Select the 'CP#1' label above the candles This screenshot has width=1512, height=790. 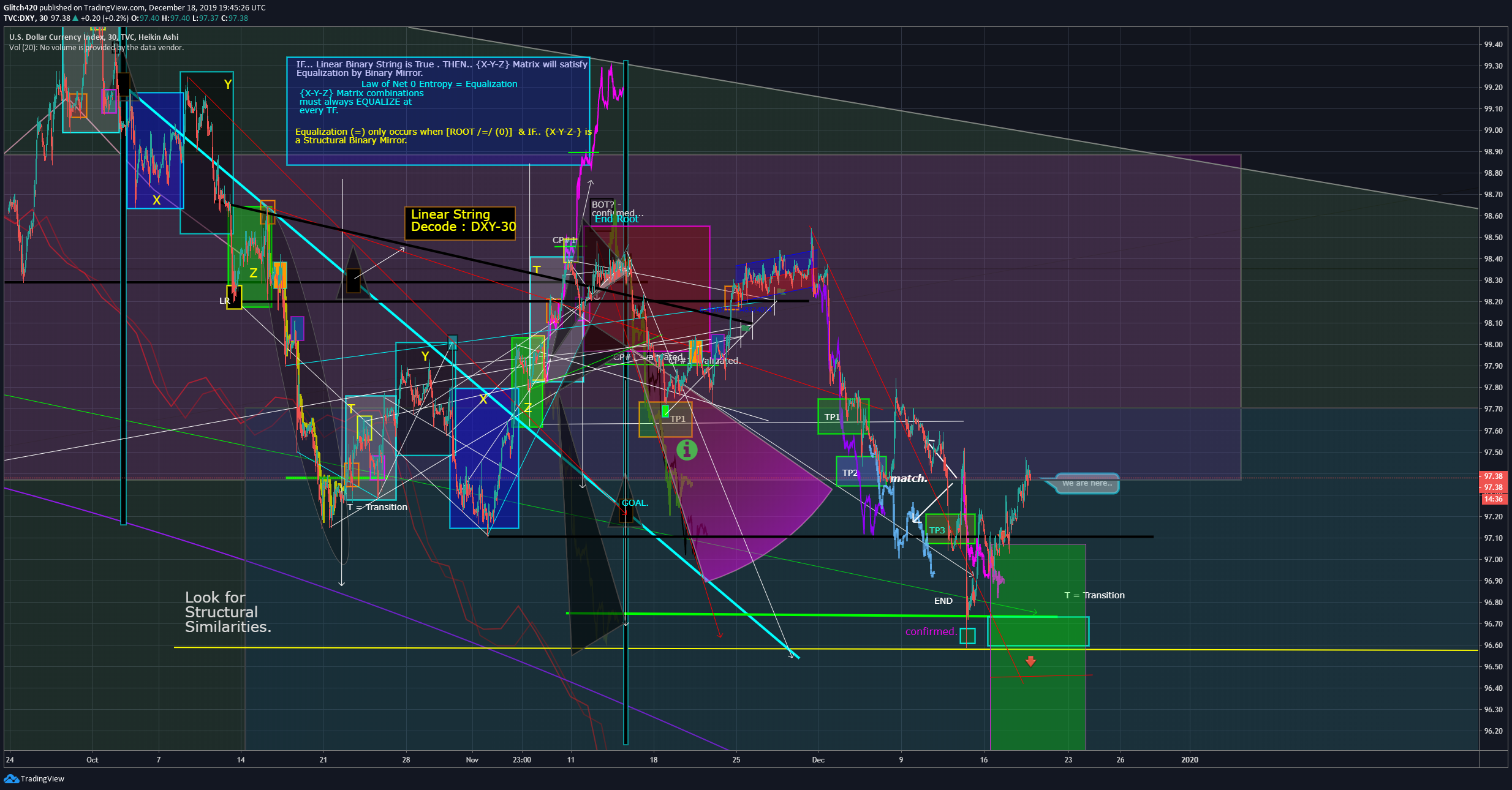(564, 240)
